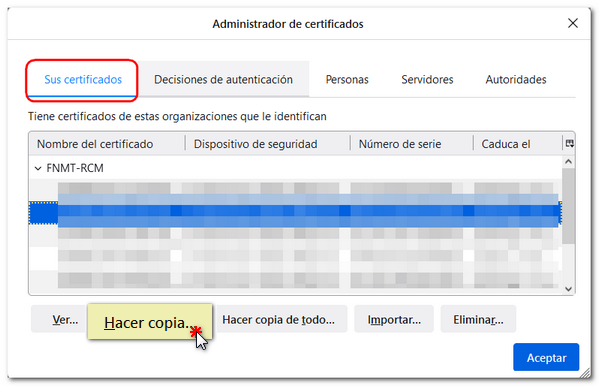This screenshot has width=599, height=386.
Task: Sort by Dispositivo de seguridad column
Action: click(x=267, y=144)
